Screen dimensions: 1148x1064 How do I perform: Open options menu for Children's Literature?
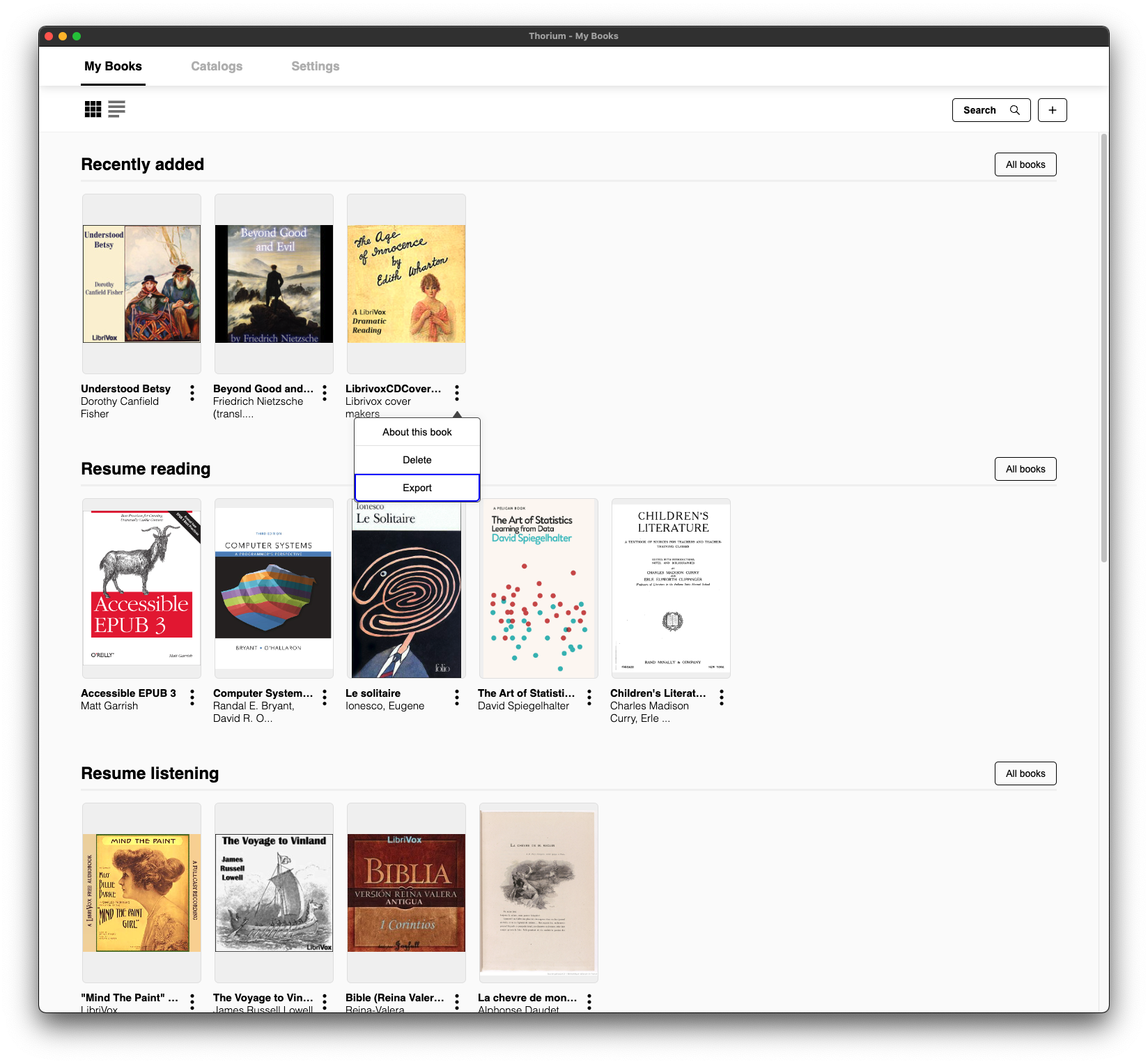click(x=722, y=697)
